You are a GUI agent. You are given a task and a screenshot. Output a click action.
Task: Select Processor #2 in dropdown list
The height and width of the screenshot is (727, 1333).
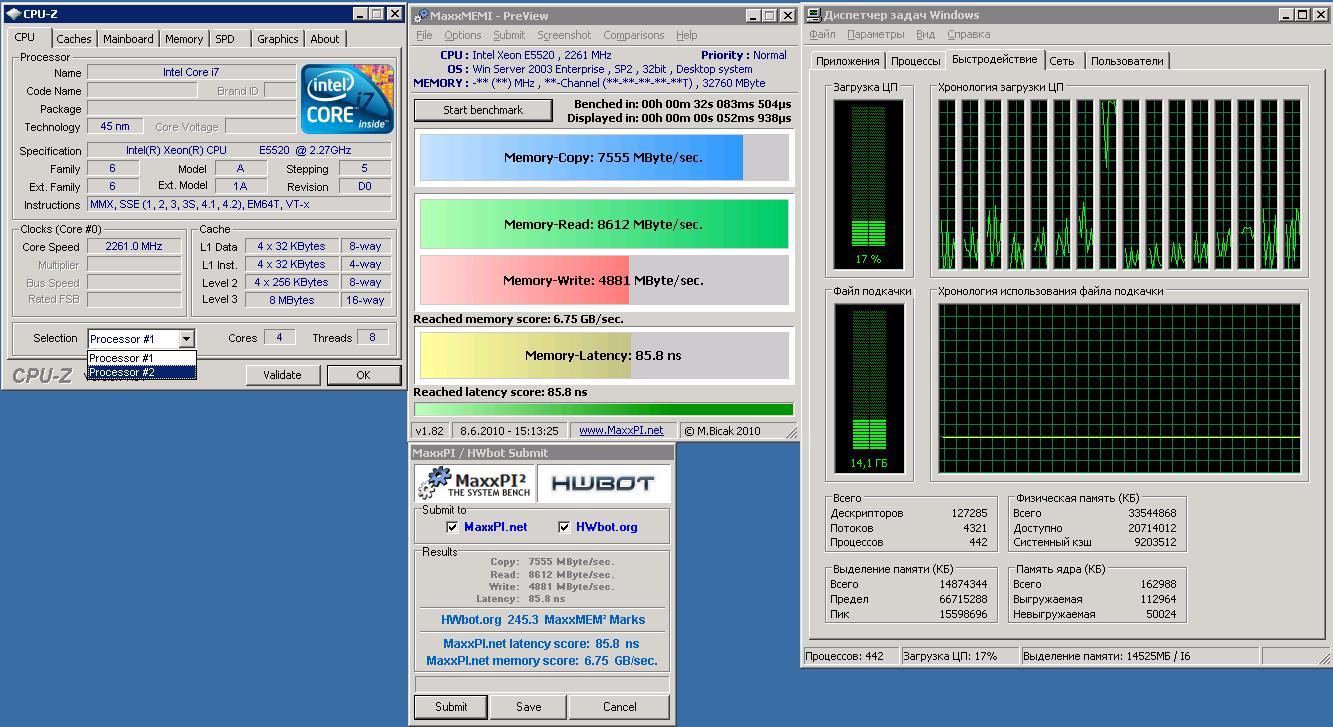pyautogui.click(x=142, y=372)
